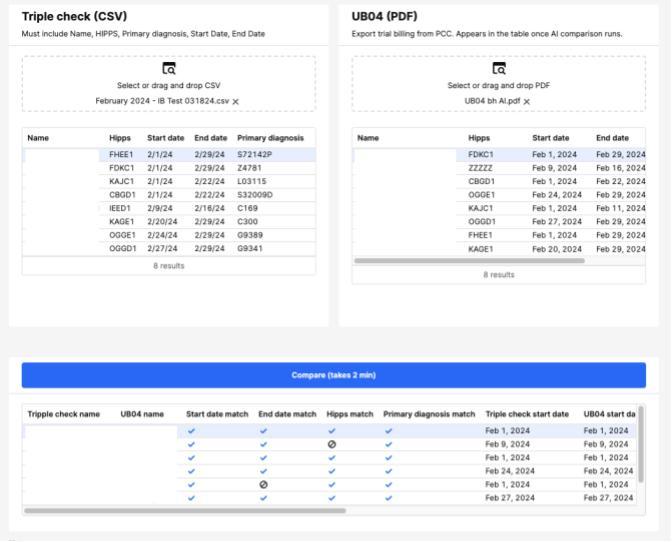Click the Primary diagnosis match column header
Screen dimensions: 672x542
(x=429, y=414)
